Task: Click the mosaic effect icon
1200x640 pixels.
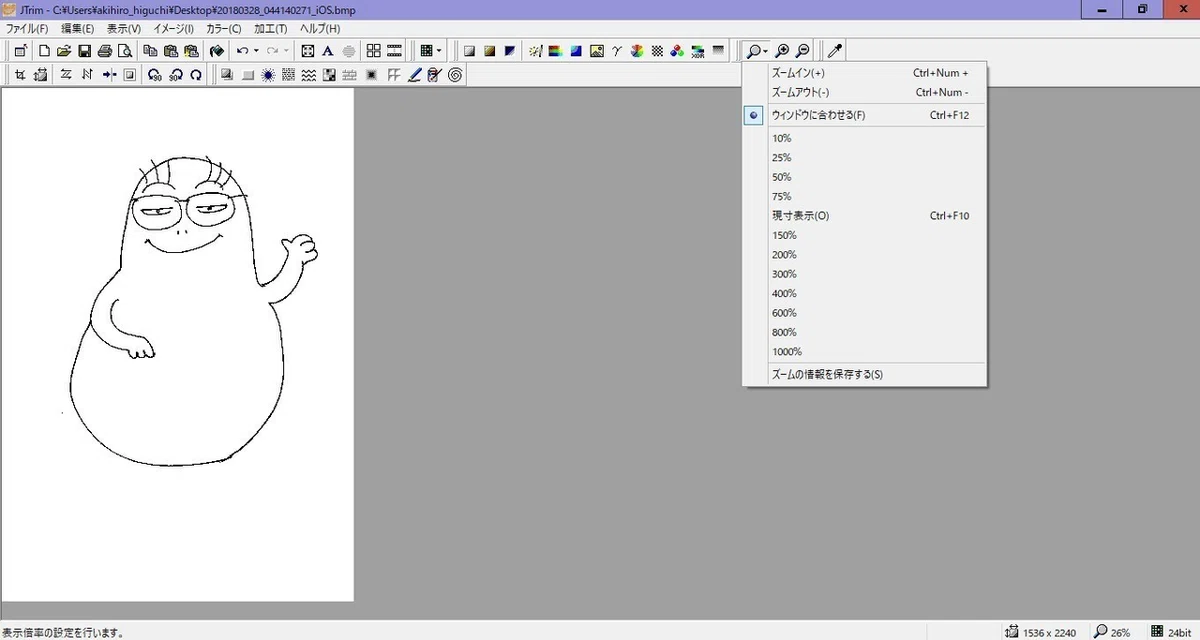Action: (330, 75)
